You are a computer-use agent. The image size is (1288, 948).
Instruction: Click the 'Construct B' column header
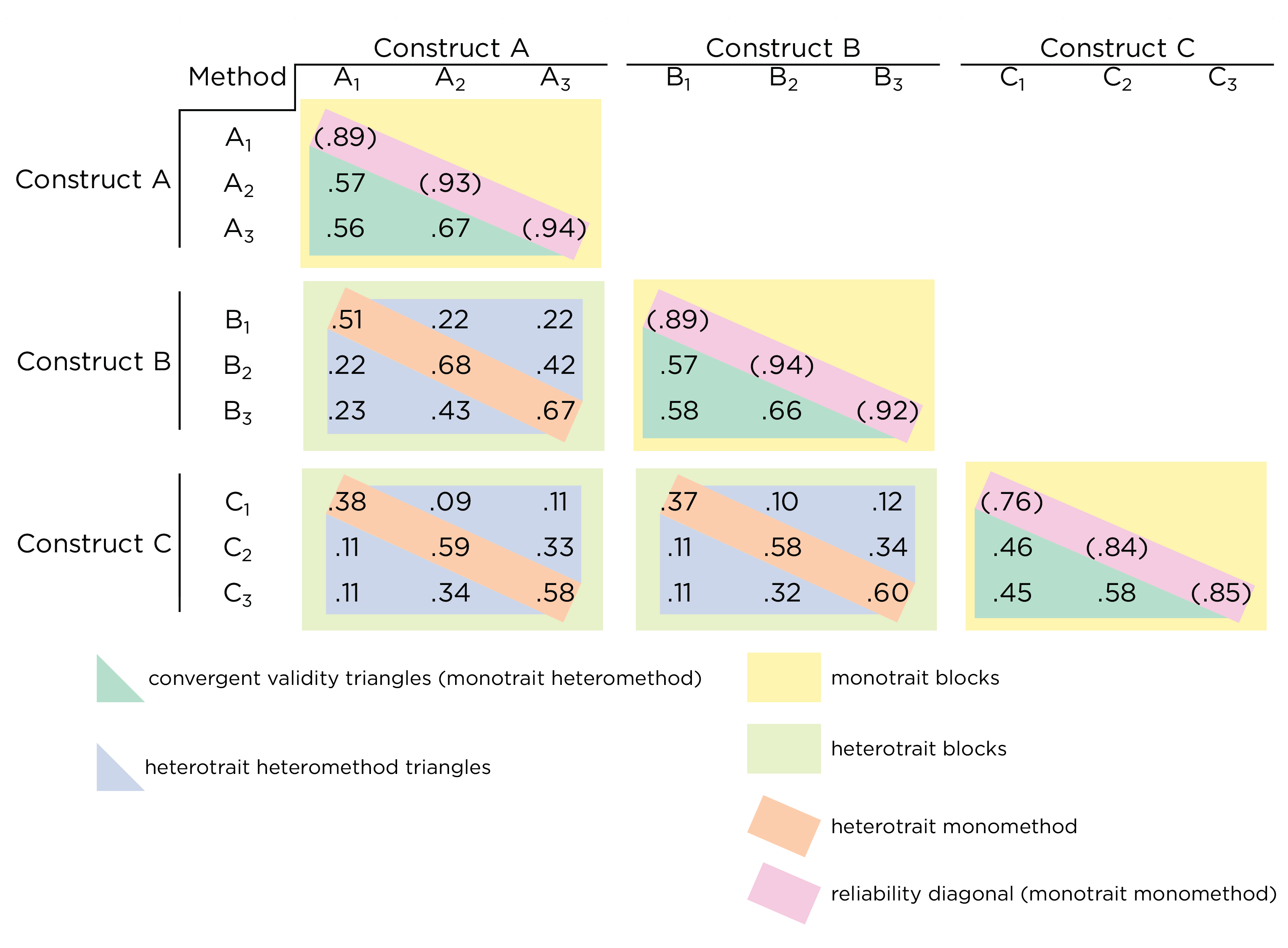(783, 48)
